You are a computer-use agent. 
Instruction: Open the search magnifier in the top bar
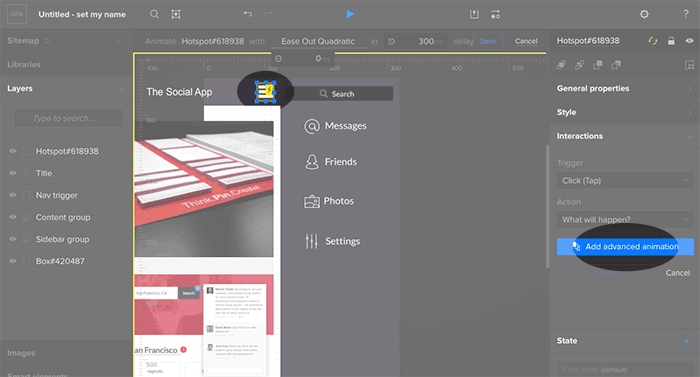(154, 14)
